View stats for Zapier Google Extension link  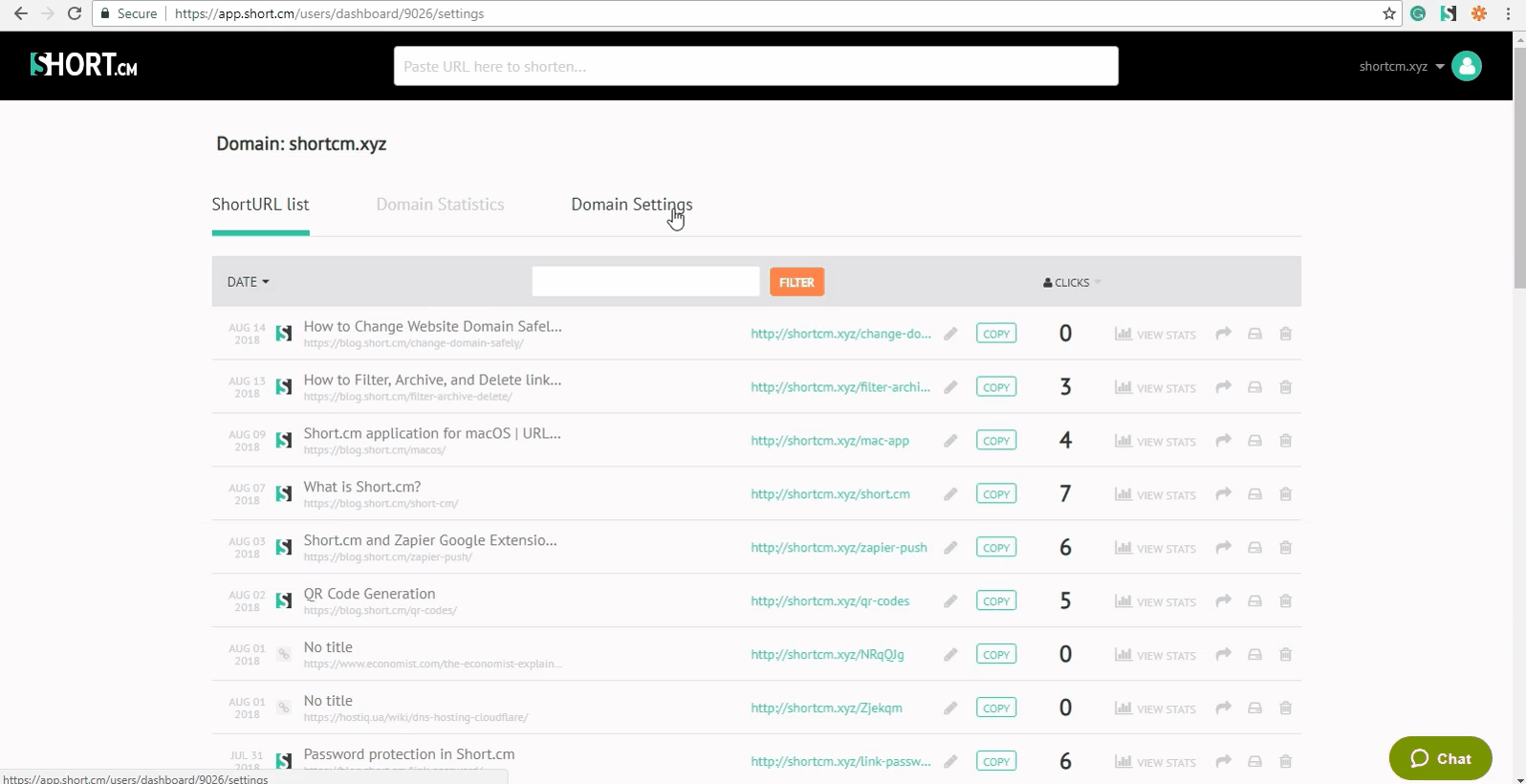(x=1155, y=549)
